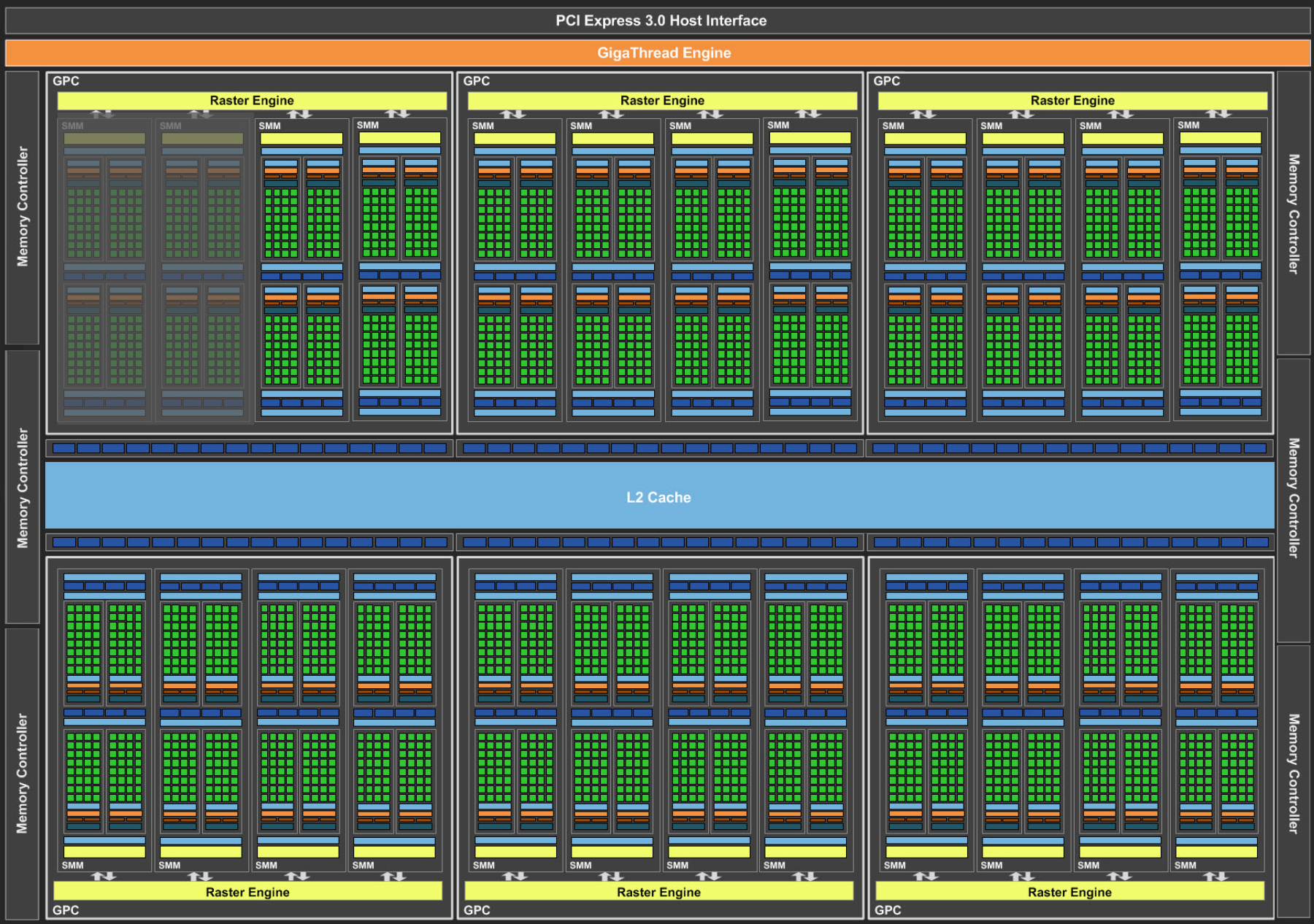Click the middle-left Memory Controller block

(23, 488)
